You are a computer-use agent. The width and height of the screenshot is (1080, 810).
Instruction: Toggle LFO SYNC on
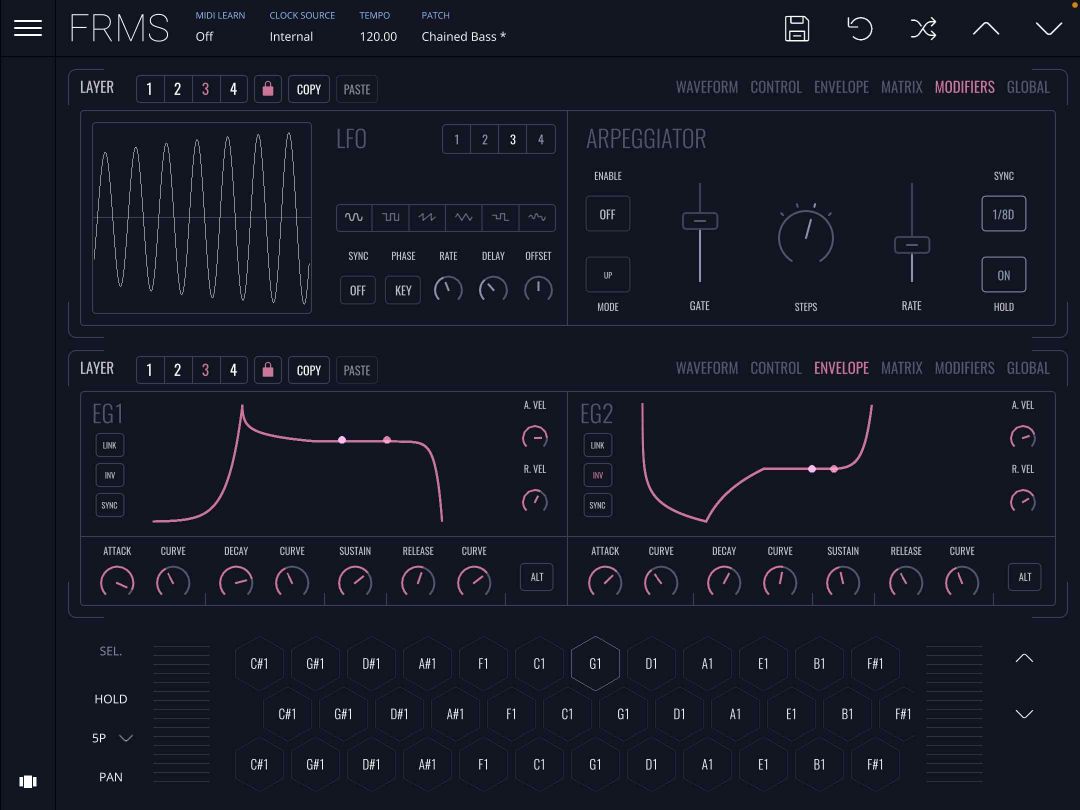[357, 290]
